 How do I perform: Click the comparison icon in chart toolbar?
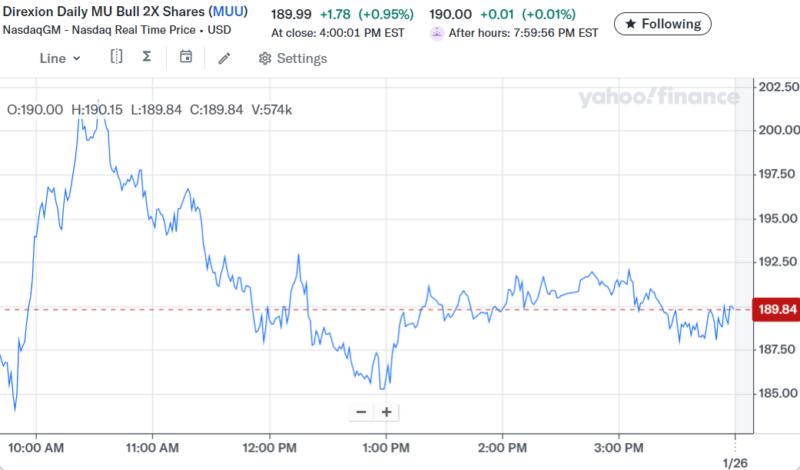(x=117, y=58)
